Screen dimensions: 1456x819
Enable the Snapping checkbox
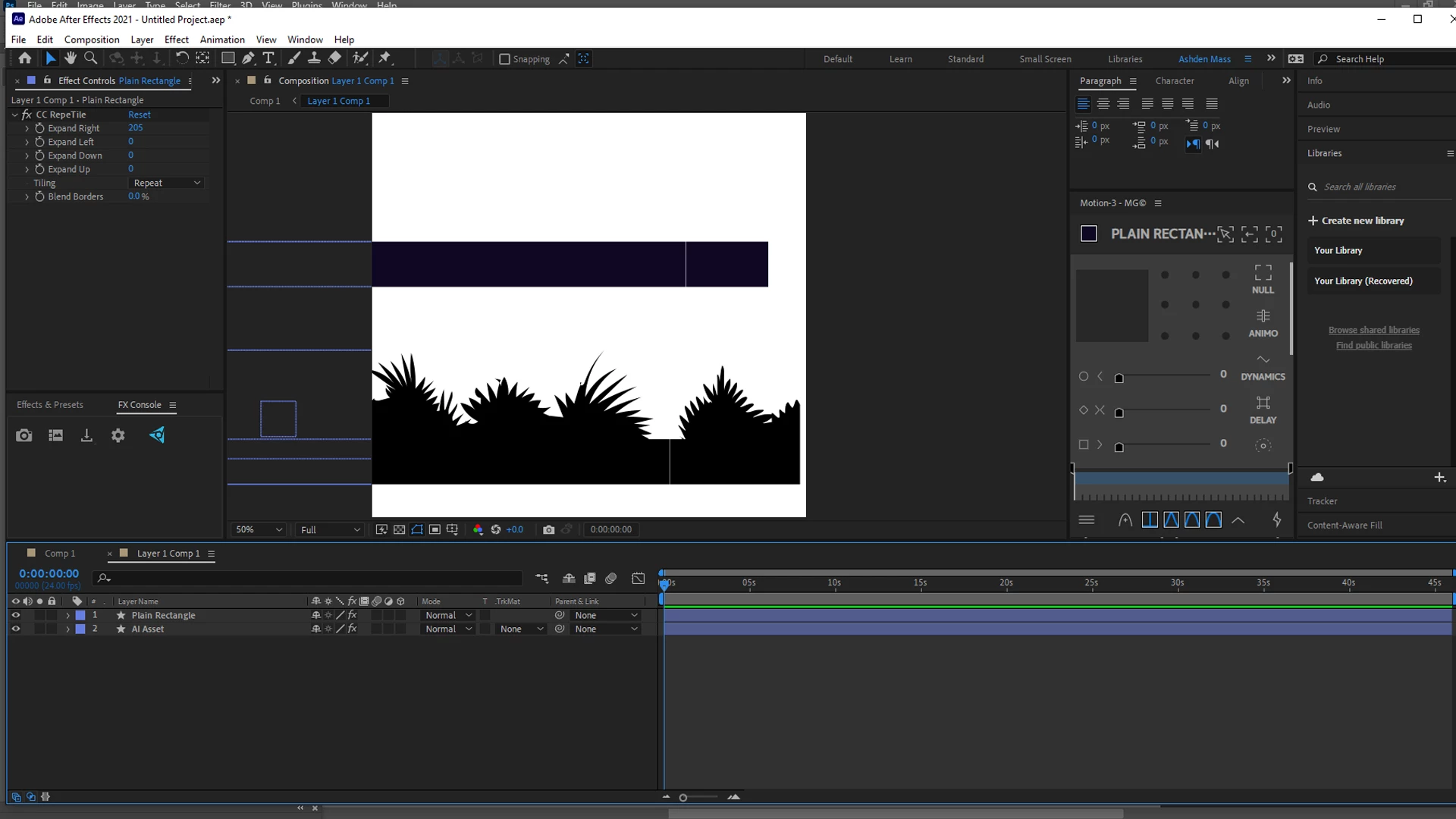coord(504,59)
